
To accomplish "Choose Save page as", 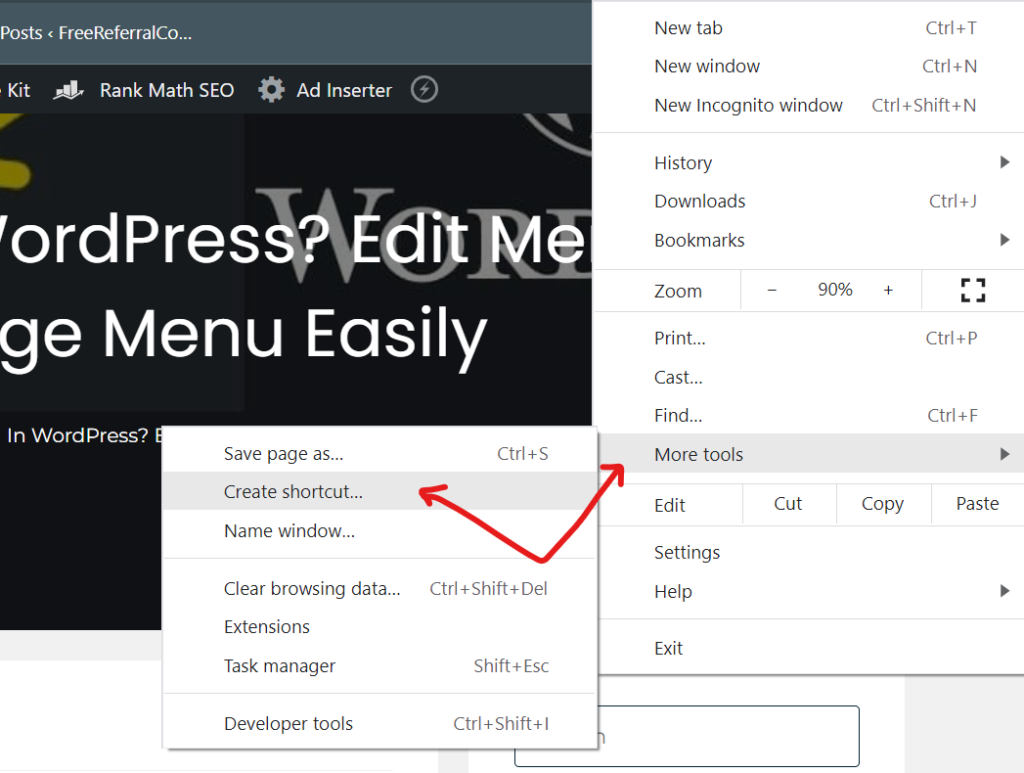I will (x=283, y=453).
